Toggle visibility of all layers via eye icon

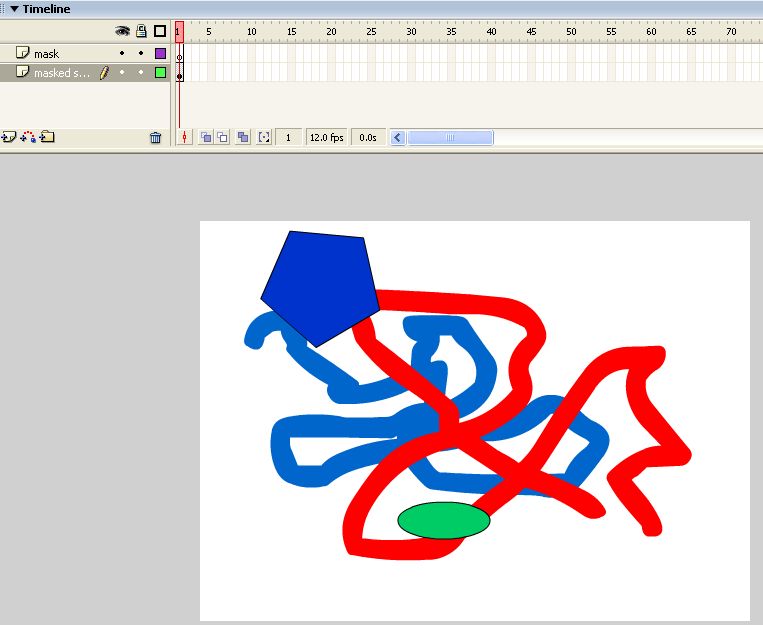(122, 31)
